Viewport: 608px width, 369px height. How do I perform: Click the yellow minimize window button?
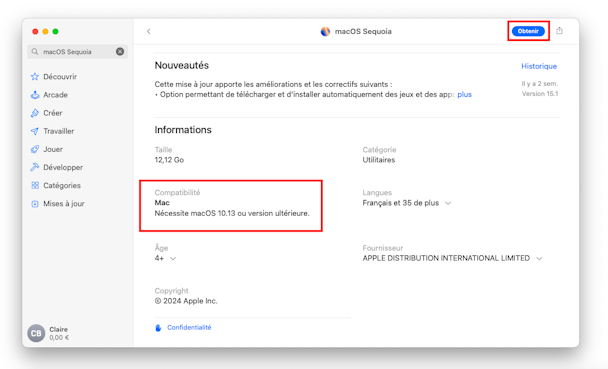click(x=45, y=31)
